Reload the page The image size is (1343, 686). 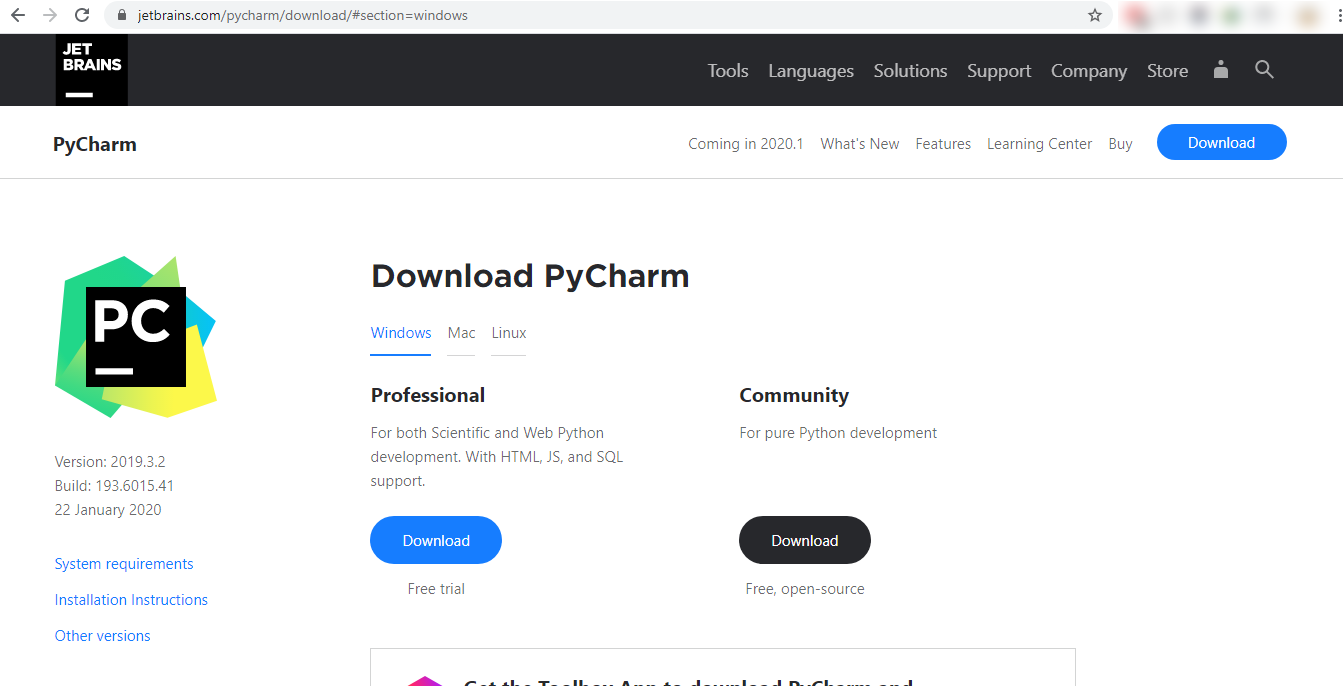pos(82,15)
